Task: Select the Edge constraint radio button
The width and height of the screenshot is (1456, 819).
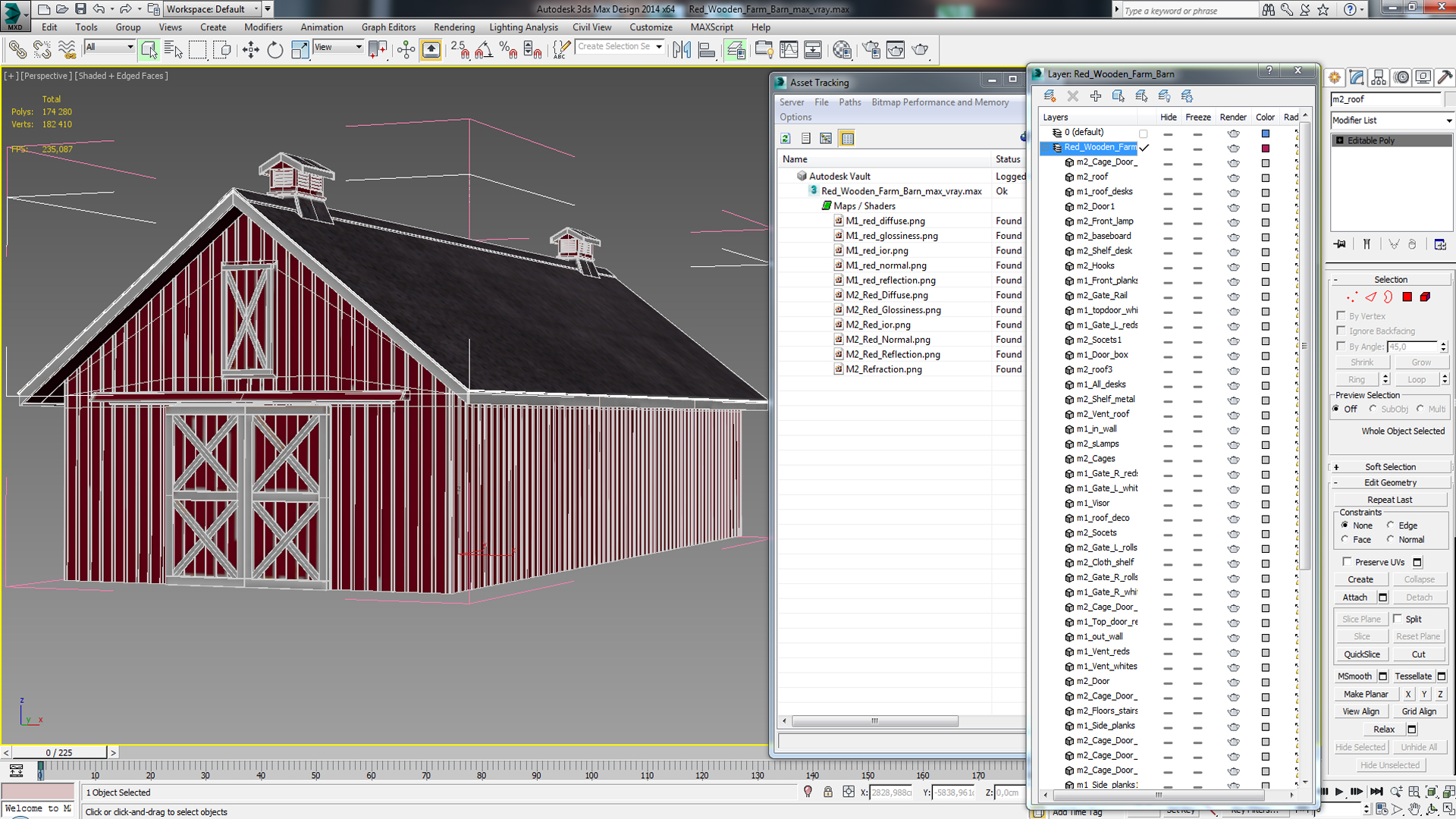Action: 1391,525
